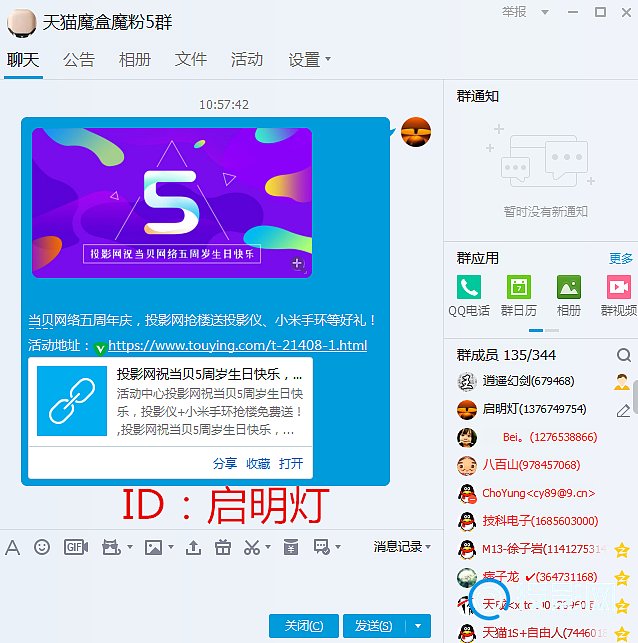Click the message input text area
Screen dimensions: 638x643
[221, 584]
